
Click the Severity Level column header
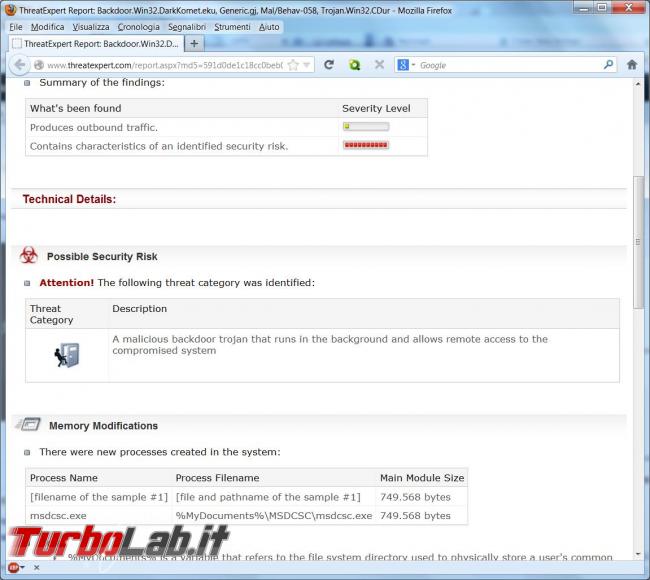click(x=376, y=109)
